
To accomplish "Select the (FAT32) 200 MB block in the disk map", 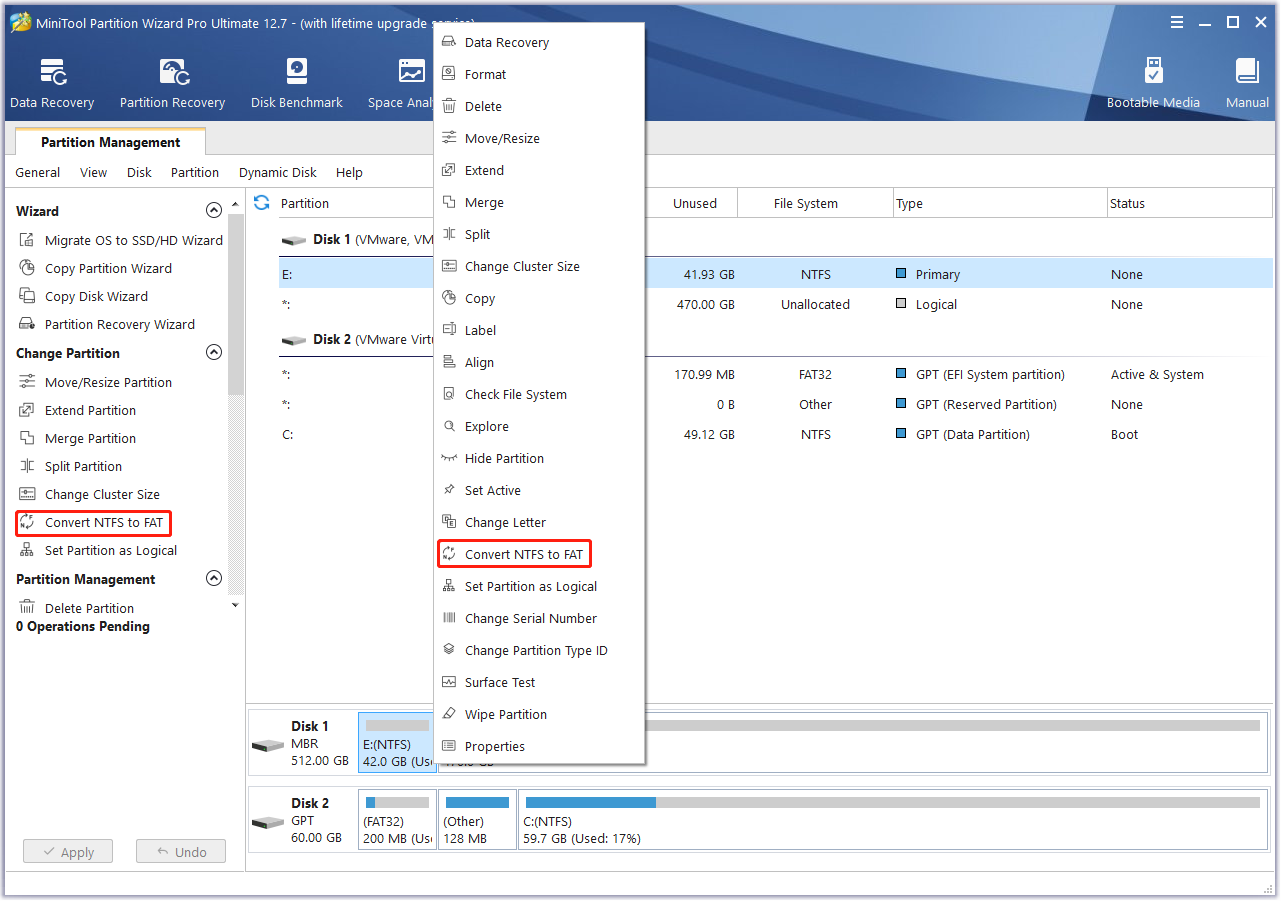I will click(397, 819).
